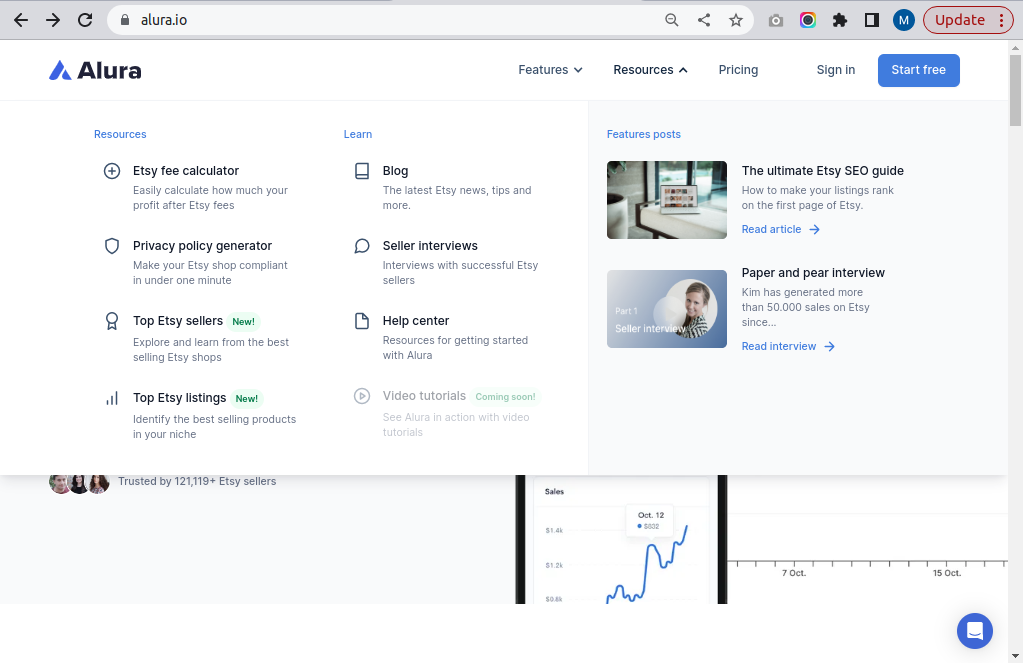The width and height of the screenshot is (1023, 663).
Task: Open the Pricing page
Action: [738, 70]
